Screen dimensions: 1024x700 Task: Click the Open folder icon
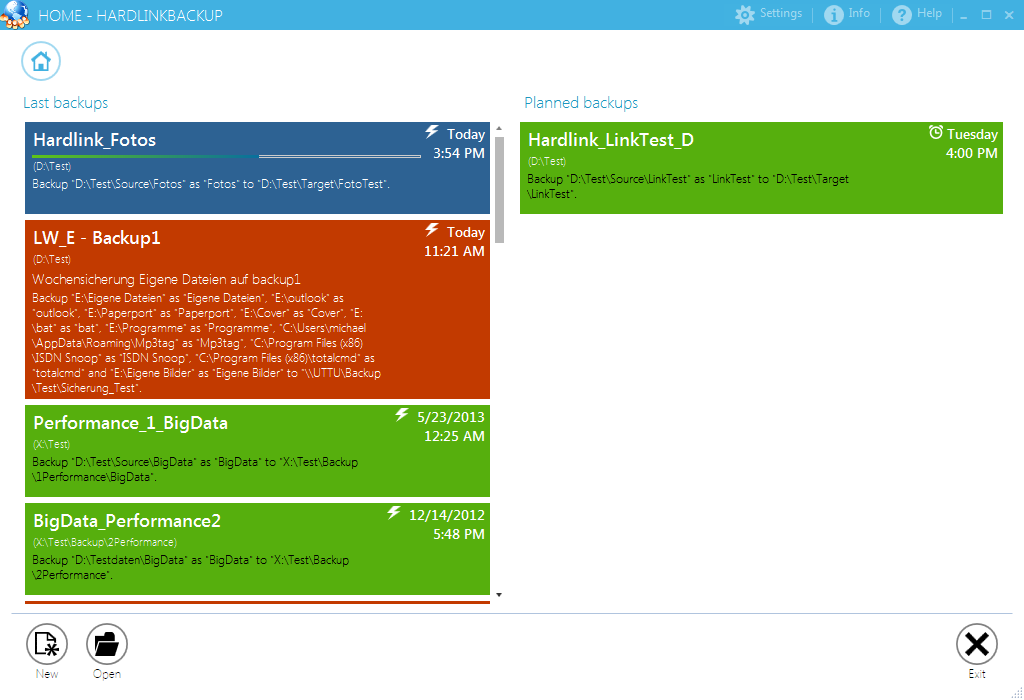tap(107, 645)
